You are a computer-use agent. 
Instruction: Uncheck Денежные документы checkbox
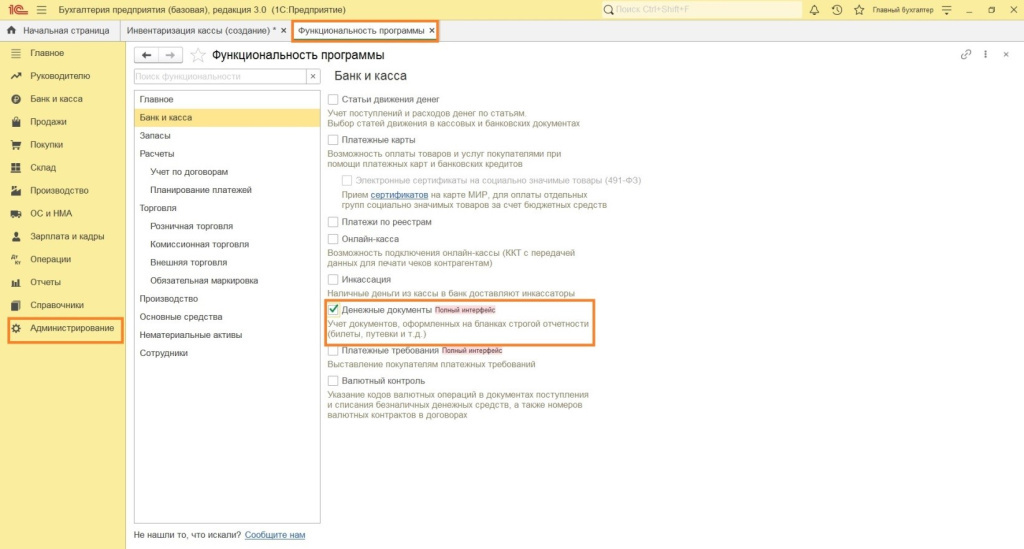click(333, 309)
